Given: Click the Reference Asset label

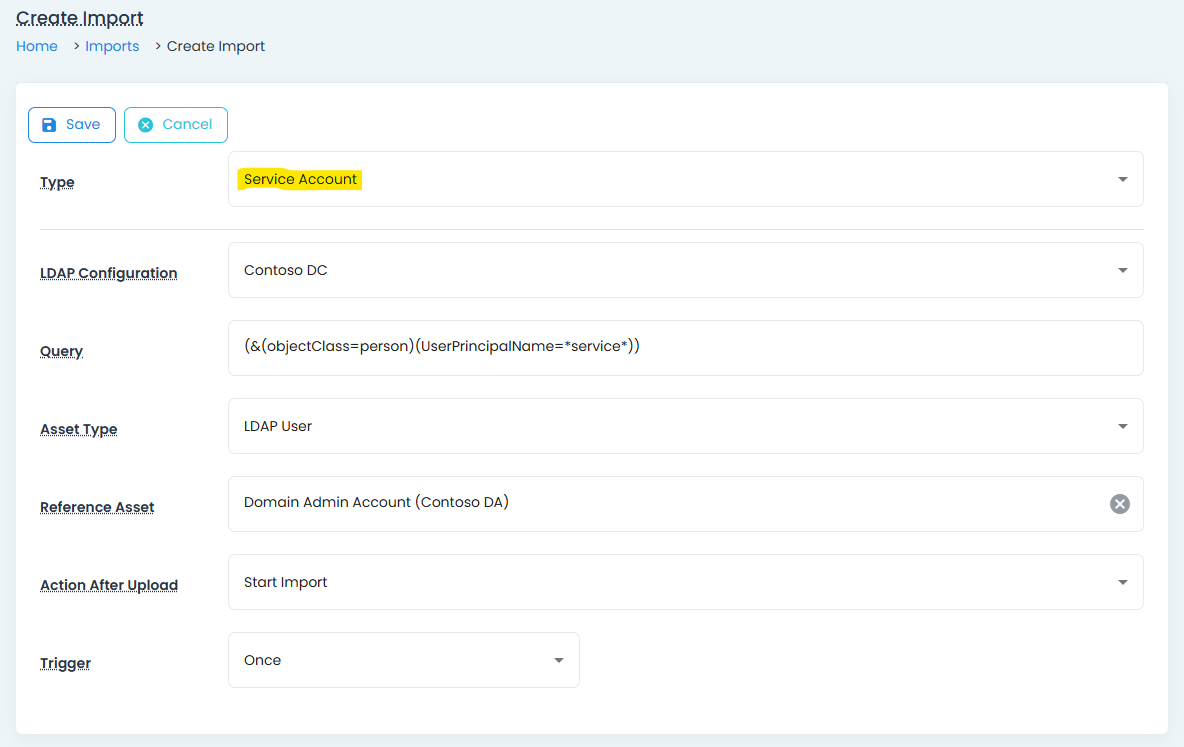Looking at the screenshot, I should (x=97, y=507).
